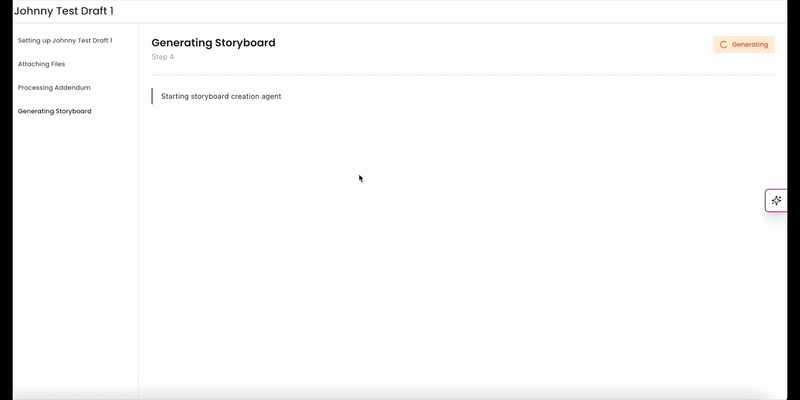Click the spinner icon in Generating badge
800x400 pixels.
click(723, 45)
